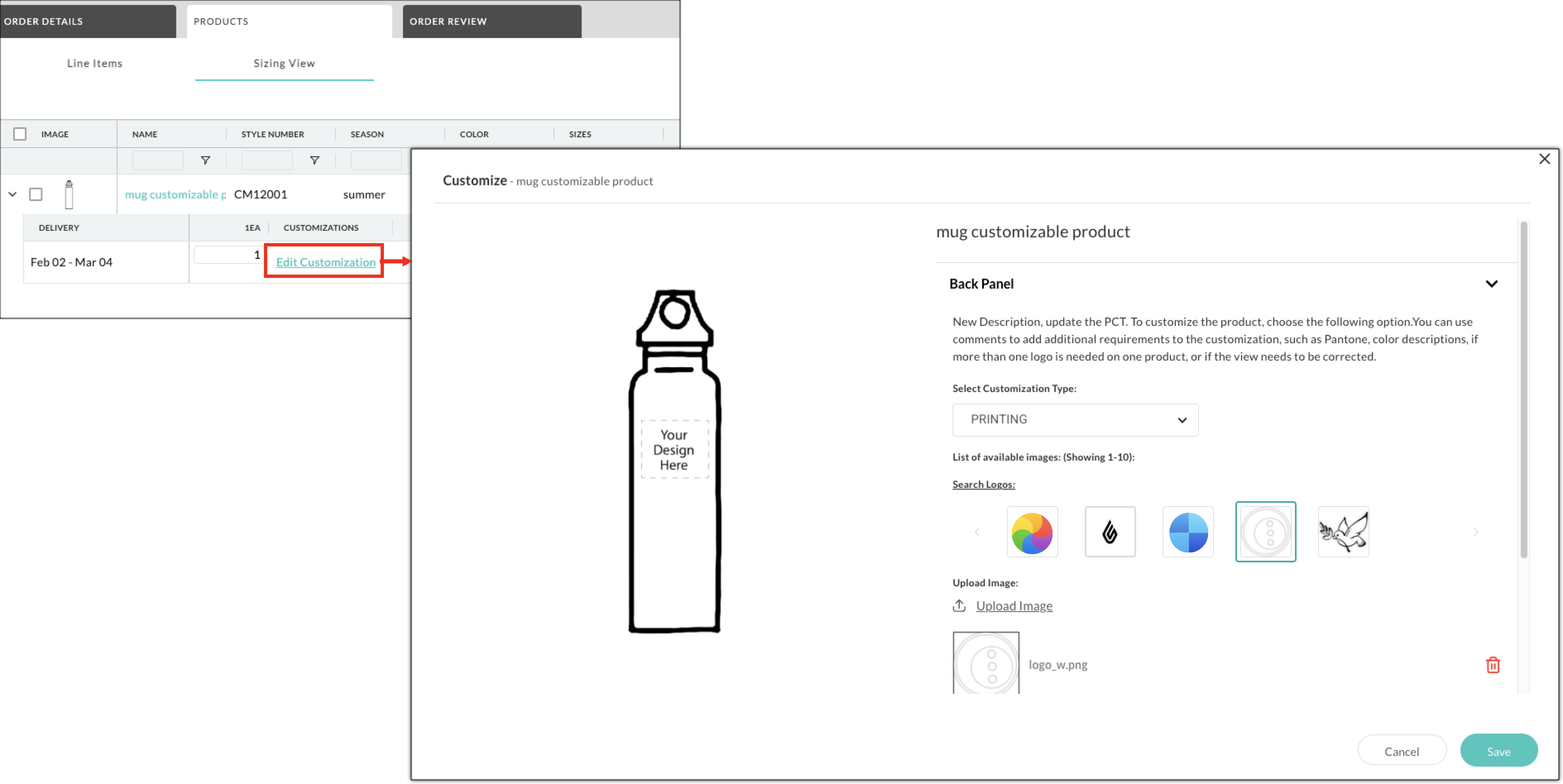1563x784 pixels.
Task: Click the upload arrow icon next to Upload Image
Action: tap(959, 605)
